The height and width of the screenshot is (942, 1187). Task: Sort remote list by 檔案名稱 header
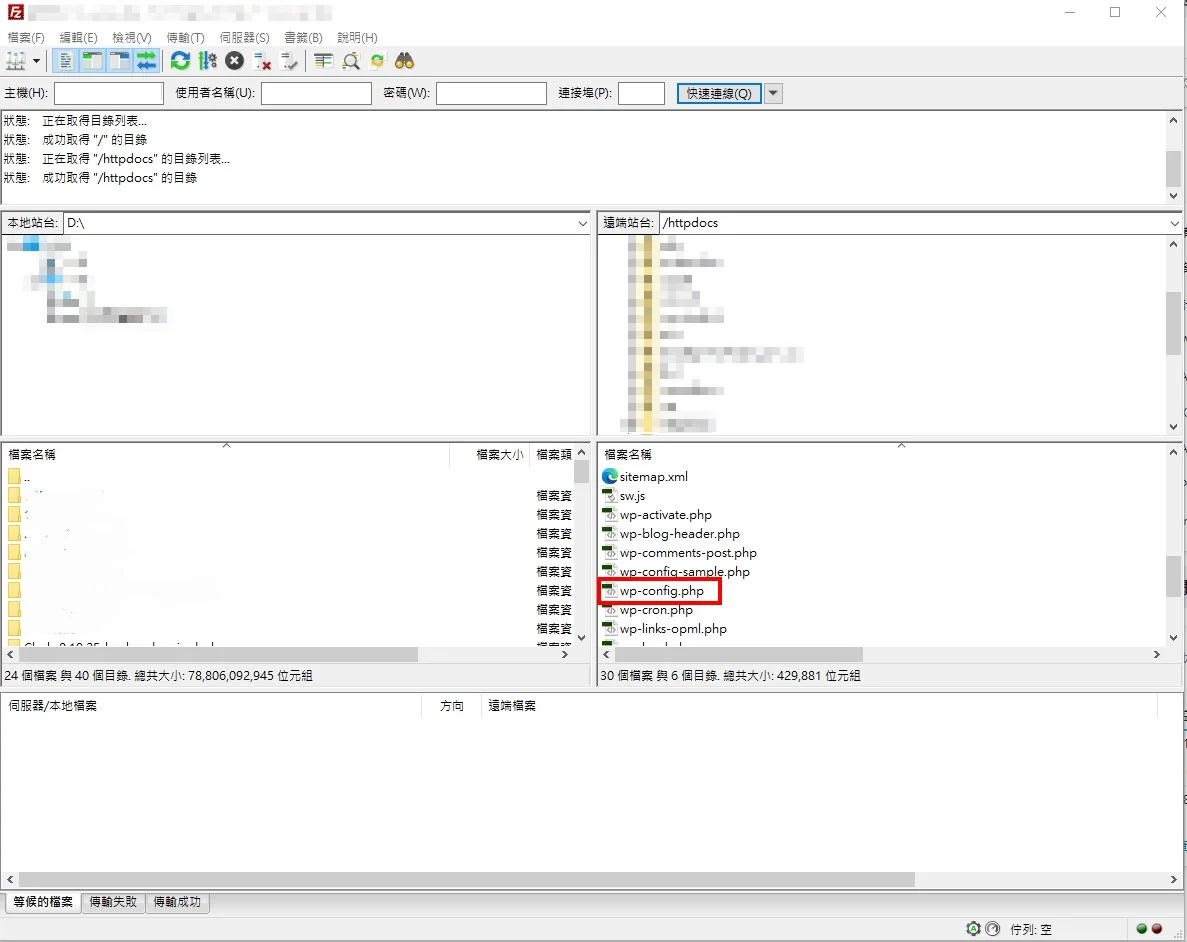(x=628, y=454)
